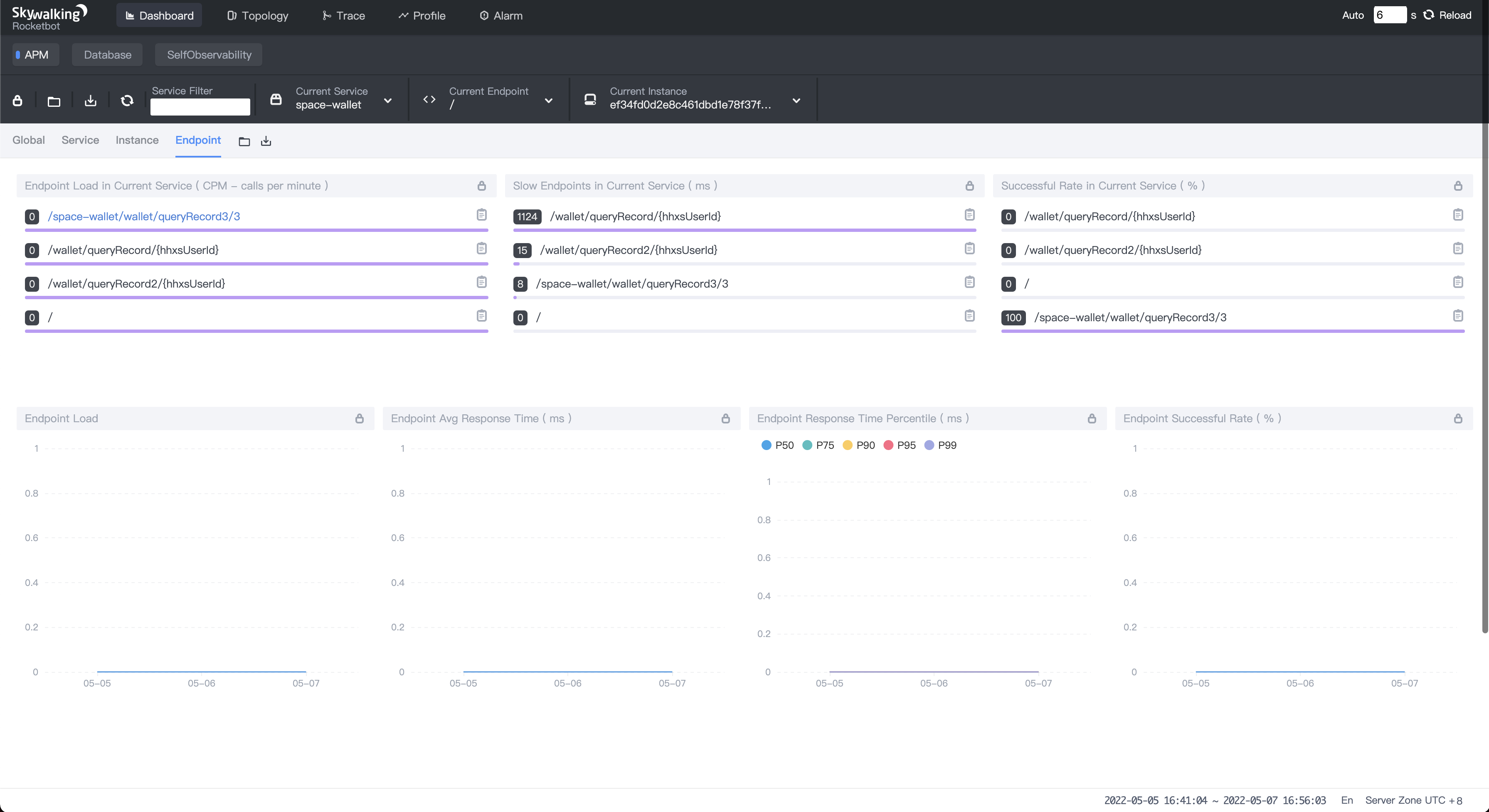Expand the Current Instance dropdown
Image resolution: width=1489 pixels, height=812 pixels.
point(796,101)
